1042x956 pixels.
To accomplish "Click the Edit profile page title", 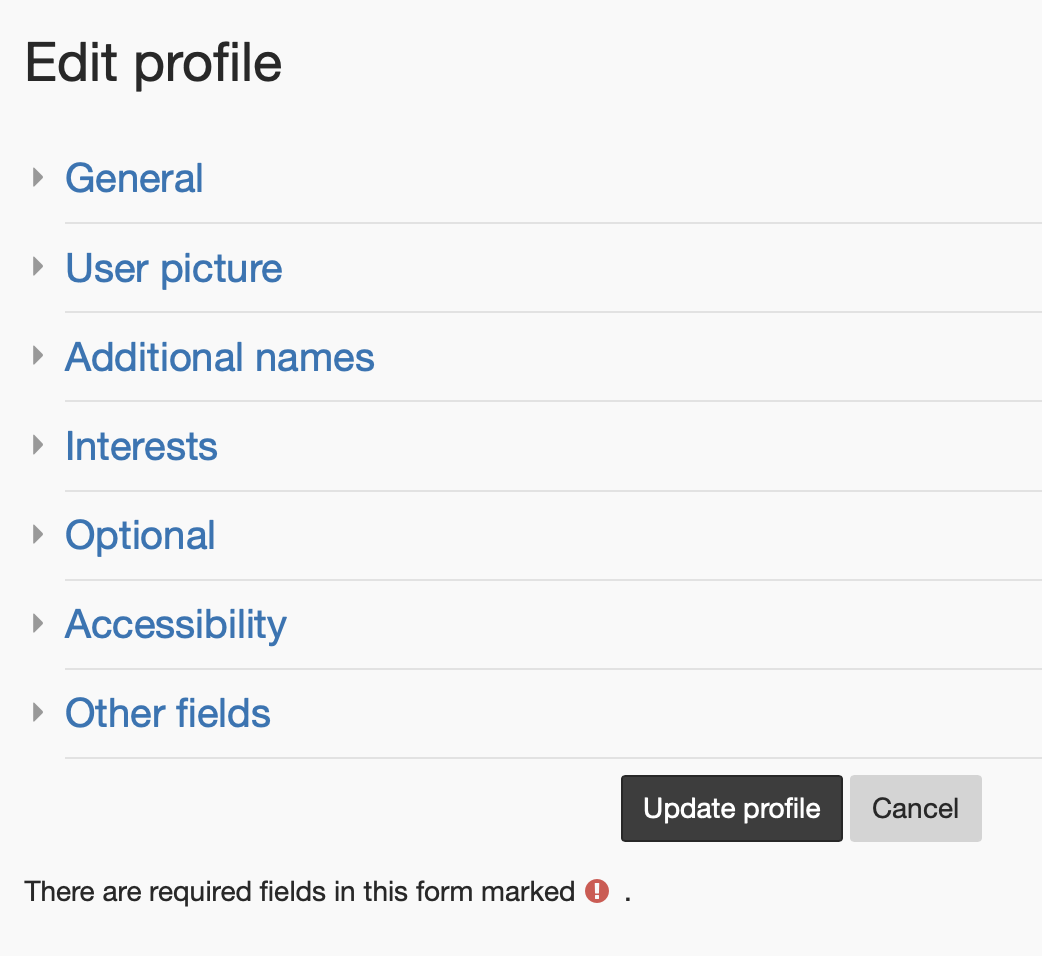I will [x=153, y=62].
